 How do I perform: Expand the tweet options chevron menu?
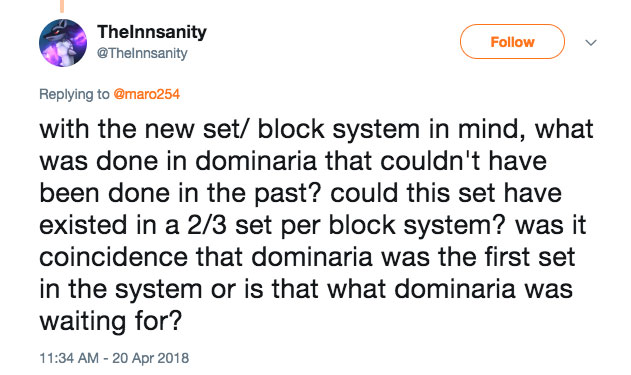[590, 42]
